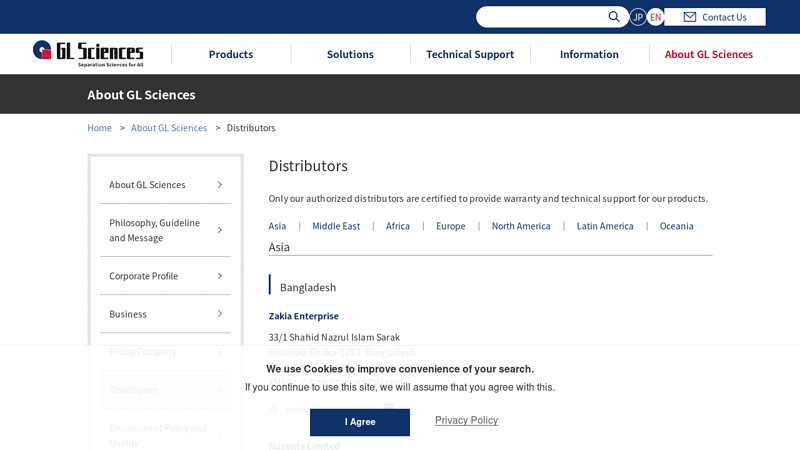This screenshot has height=450, width=800.
Task: Jump to Asia region
Action: 278,226
